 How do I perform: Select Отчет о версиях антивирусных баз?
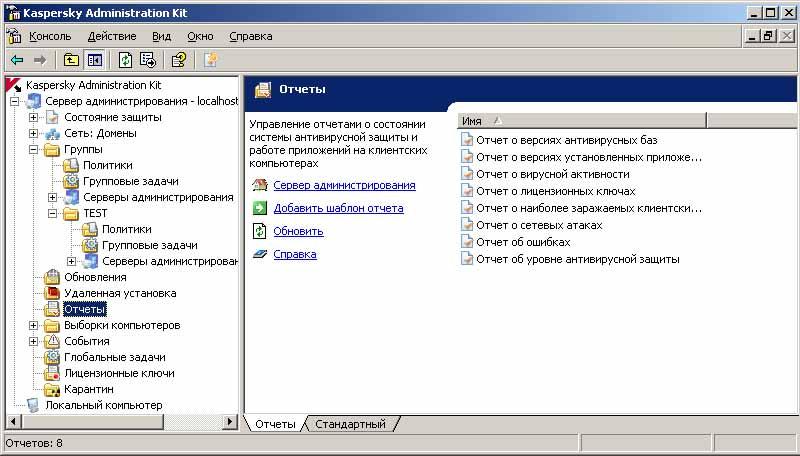click(x=566, y=140)
